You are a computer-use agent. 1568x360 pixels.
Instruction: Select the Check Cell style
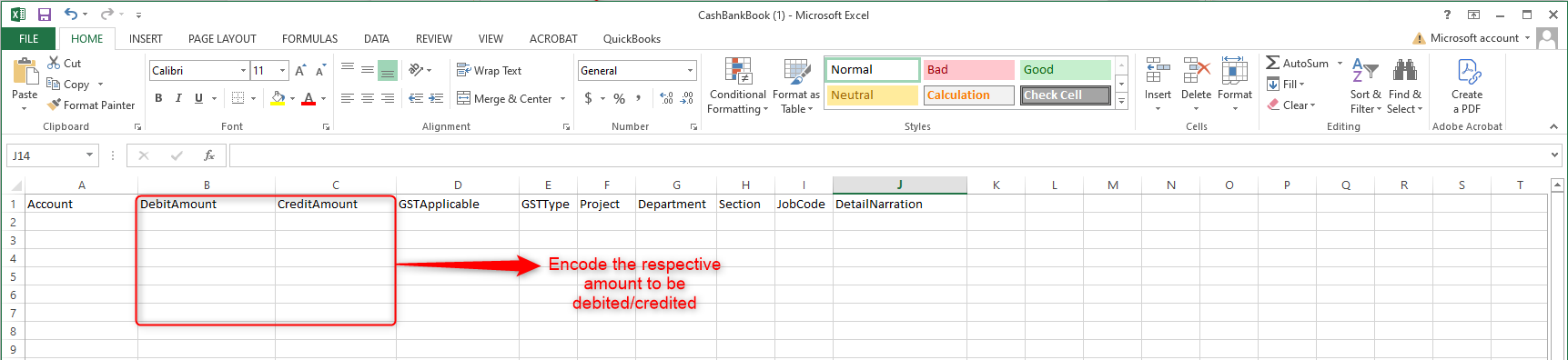click(x=1065, y=95)
